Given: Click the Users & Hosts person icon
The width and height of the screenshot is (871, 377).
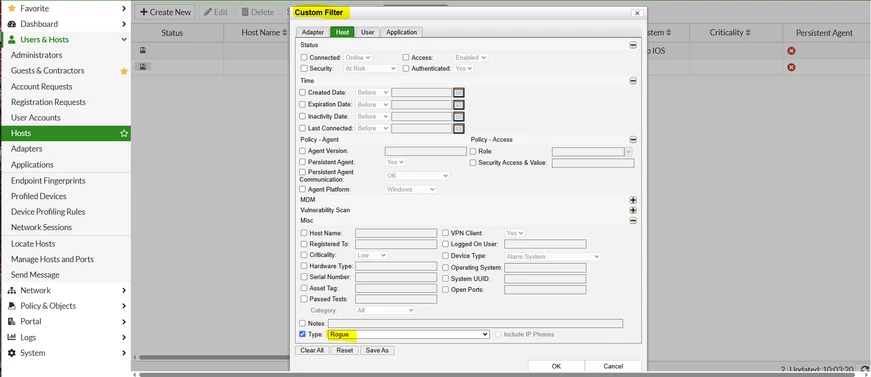Looking at the screenshot, I should (x=11, y=39).
